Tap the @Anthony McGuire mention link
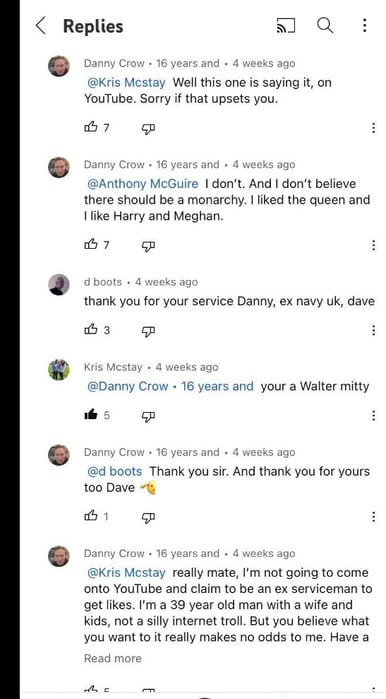This screenshot has width=386, height=699. [x=143, y=184]
